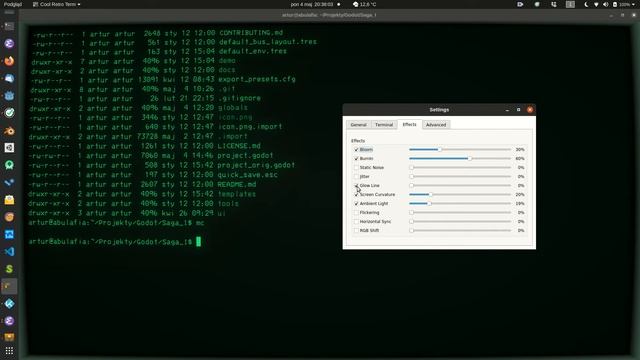Click the Wi-Fi network icon

click(596, 4)
